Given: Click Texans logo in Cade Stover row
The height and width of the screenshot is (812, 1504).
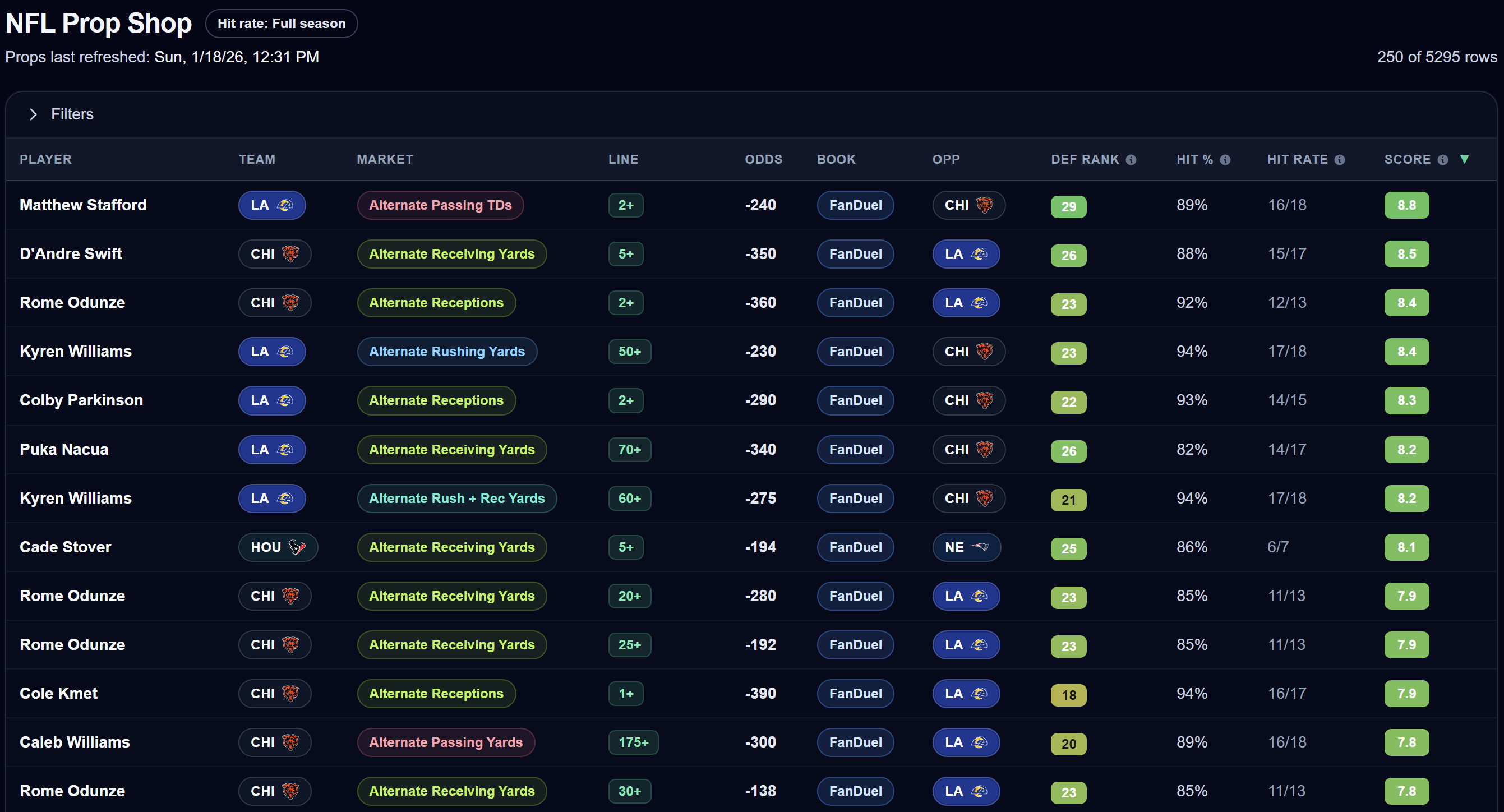Looking at the screenshot, I should coord(297,547).
